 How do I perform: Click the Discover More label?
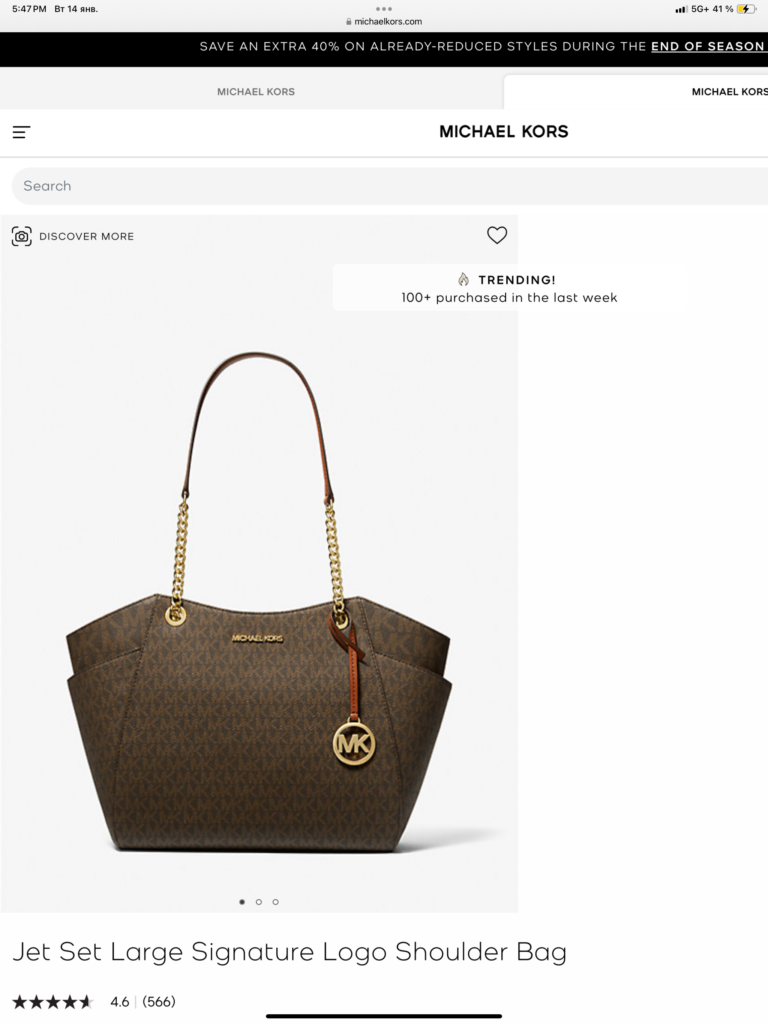[86, 236]
